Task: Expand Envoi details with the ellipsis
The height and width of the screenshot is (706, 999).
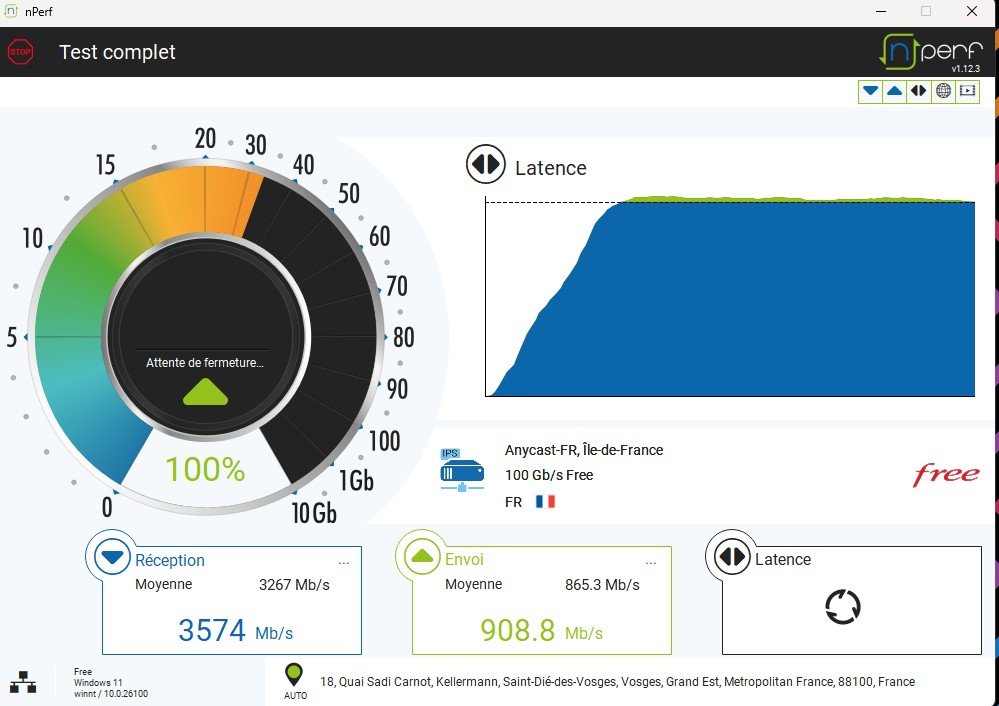Action: [x=653, y=562]
